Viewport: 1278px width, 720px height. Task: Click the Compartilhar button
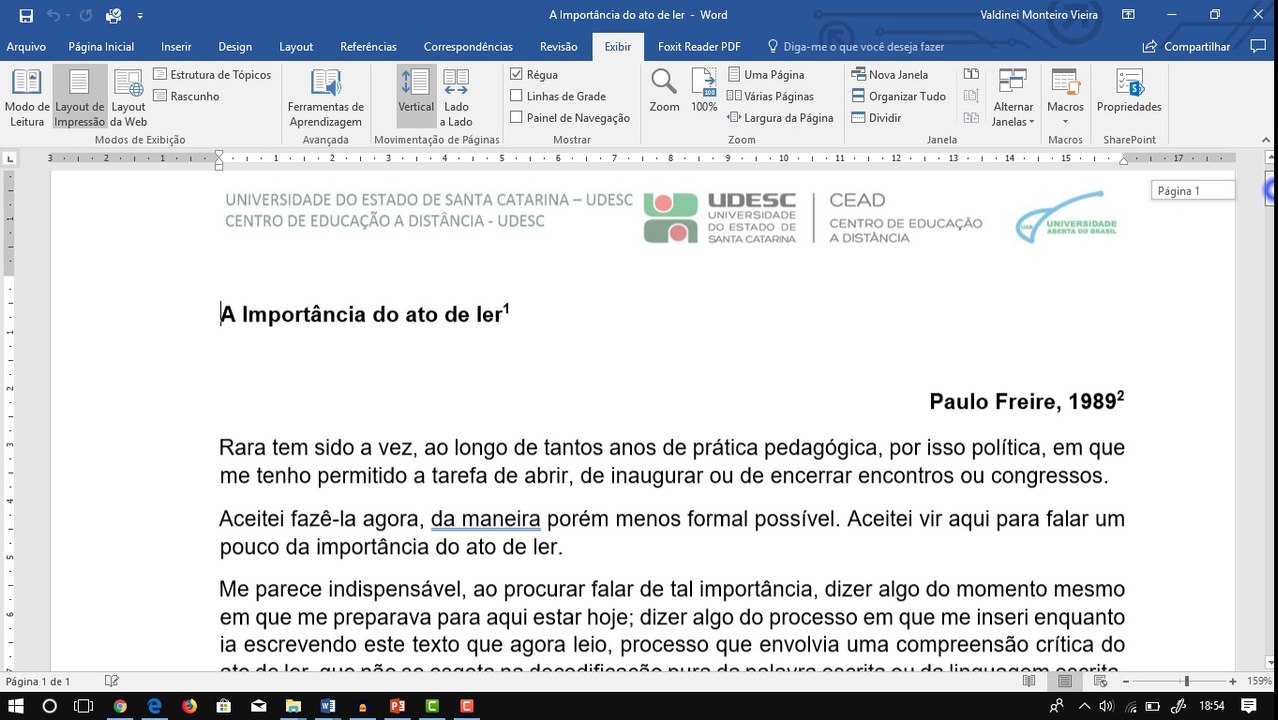[1186, 46]
